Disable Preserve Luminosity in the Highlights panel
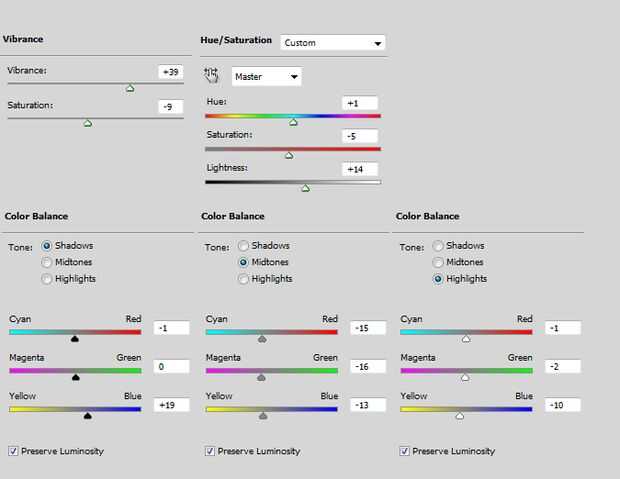620x479 pixels. (x=405, y=451)
